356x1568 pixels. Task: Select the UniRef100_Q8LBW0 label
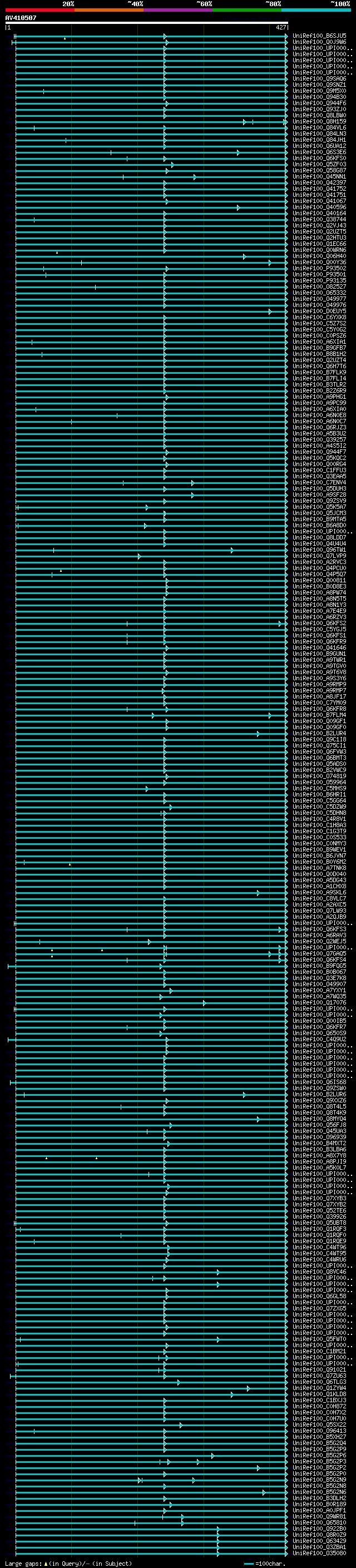(x=319, y=116)
